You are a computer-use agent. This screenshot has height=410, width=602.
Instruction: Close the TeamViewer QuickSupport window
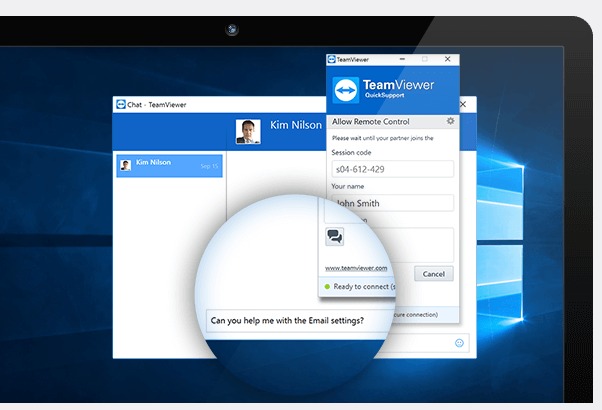tap(446, 60)
